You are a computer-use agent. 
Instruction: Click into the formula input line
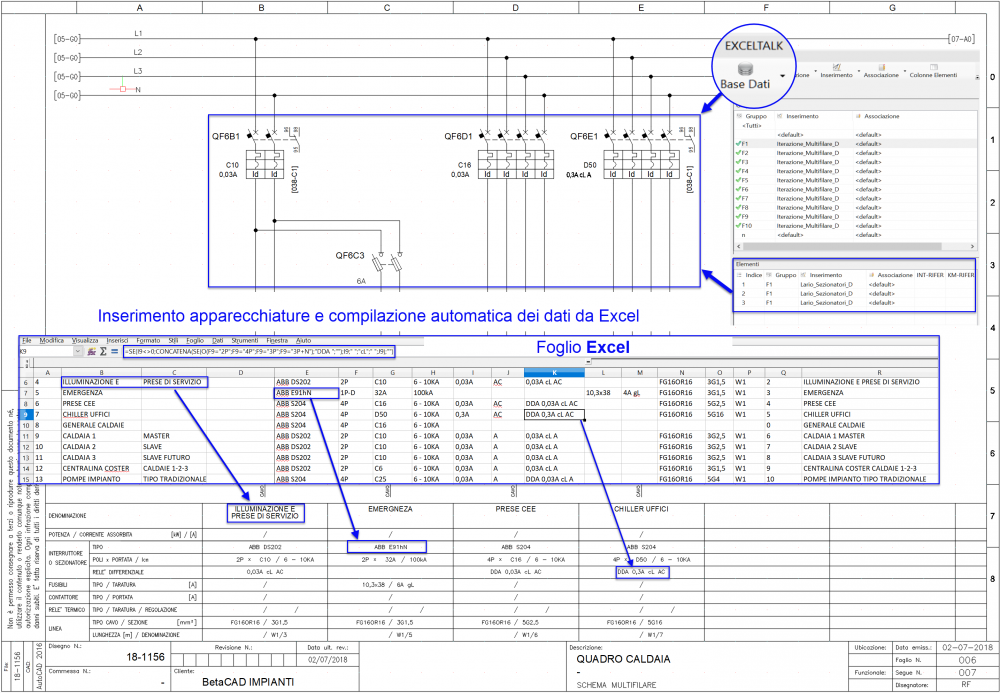coord(261,351)
